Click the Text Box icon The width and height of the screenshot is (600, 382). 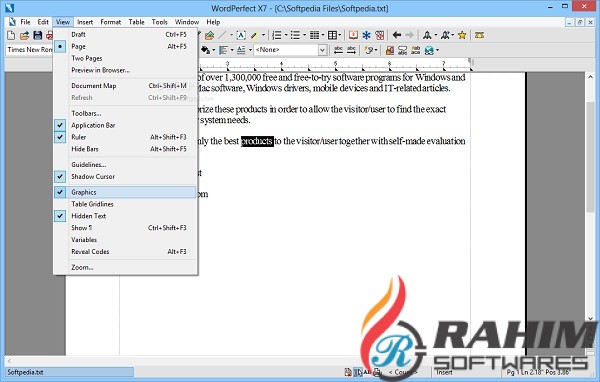click(241, 36)
